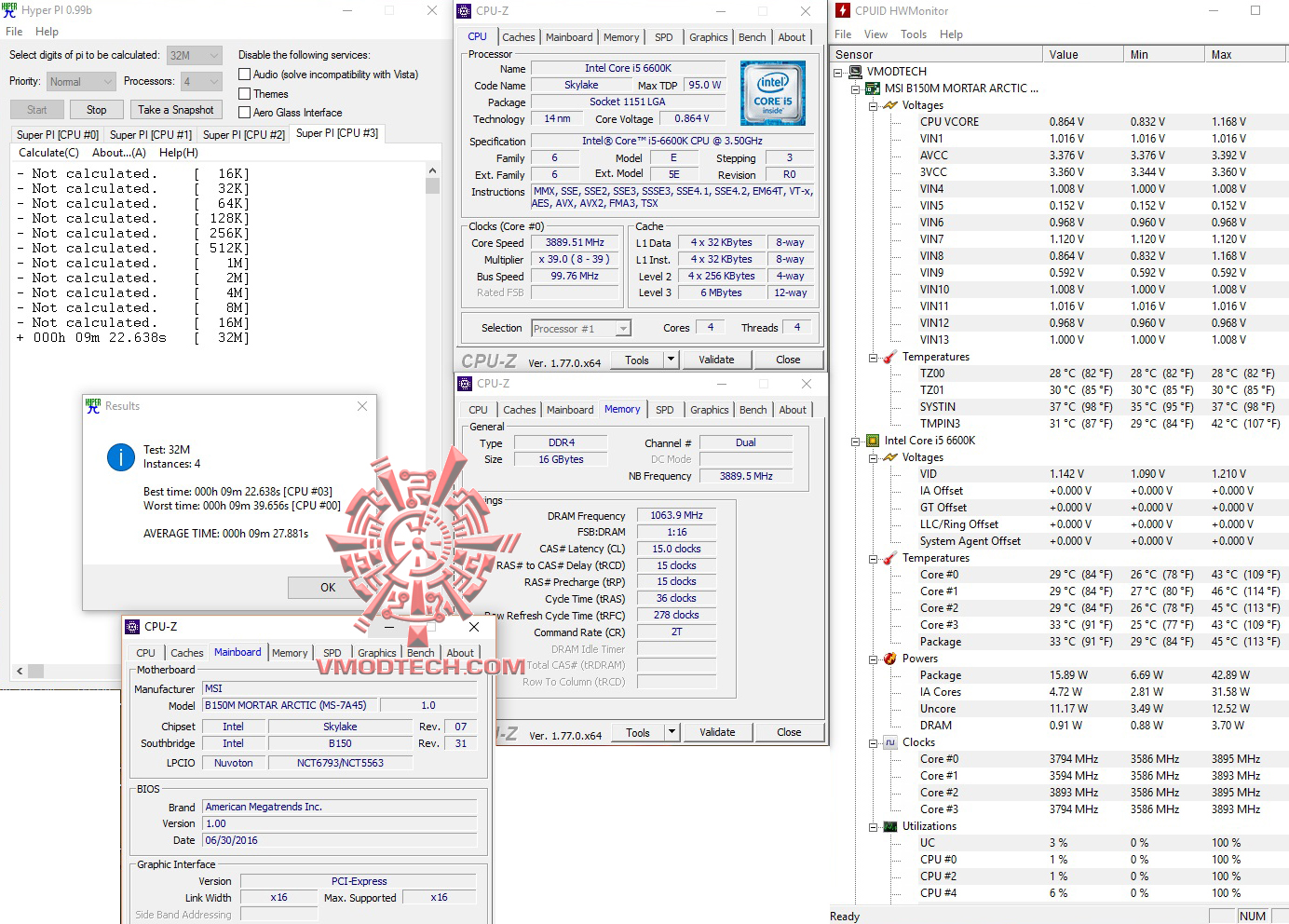Open the Calculate(C) menu in Hyper PI
This screenshot has height=924, width=1289.
coord(49,153)
